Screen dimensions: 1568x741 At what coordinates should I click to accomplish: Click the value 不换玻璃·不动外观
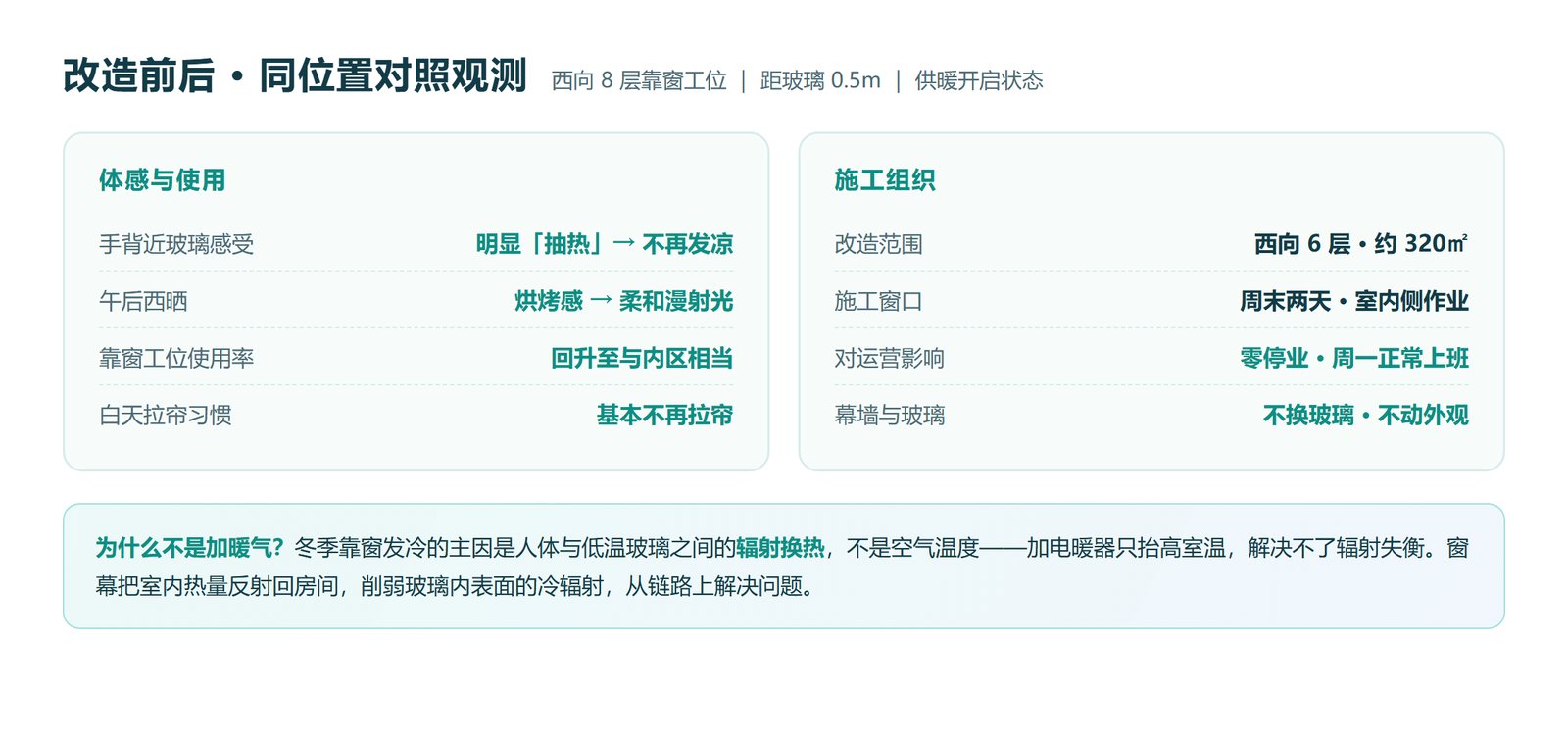tap(1366, 415)
